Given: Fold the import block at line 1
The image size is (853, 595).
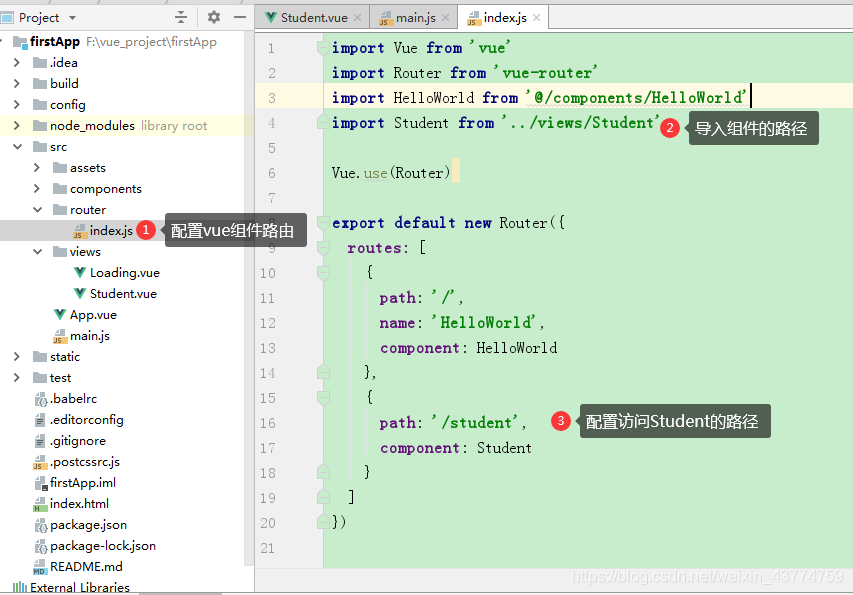Looking at the screenshot, I should click(x=322, y=48).
